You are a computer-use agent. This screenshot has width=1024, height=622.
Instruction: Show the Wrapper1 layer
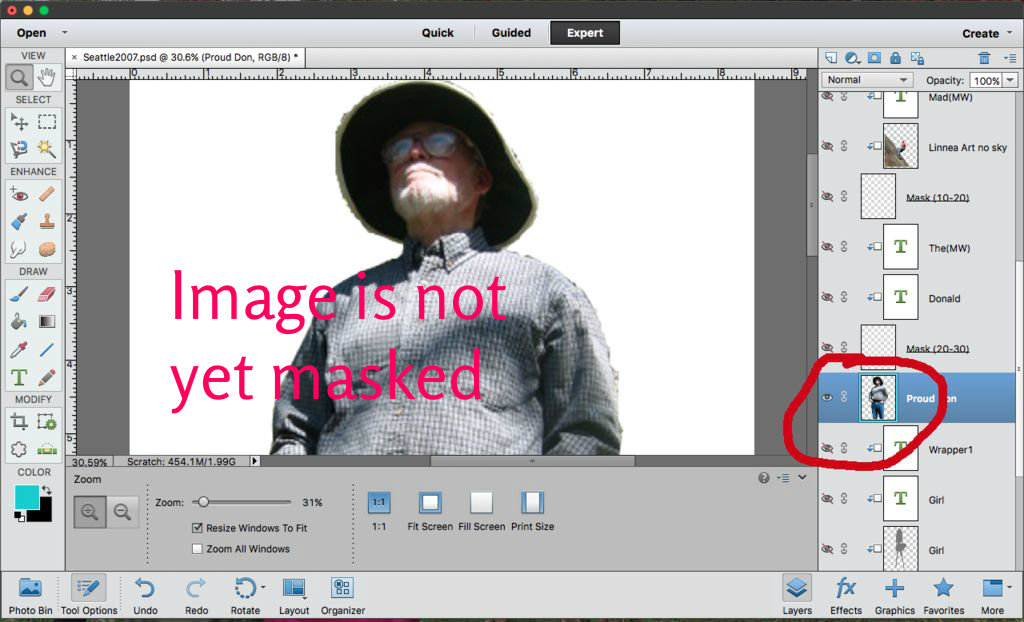pos(827,448)
